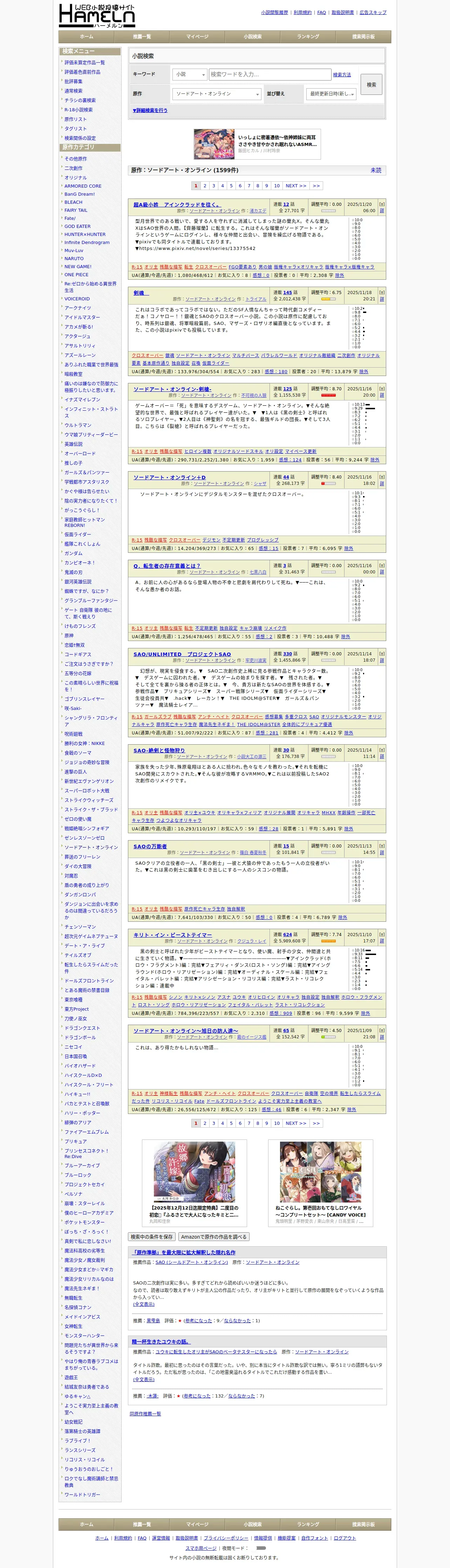The width and height of the screenshot is (450, 1568).
Task: Open 推薦一覧 in the top navigation bar
Action: pos(142,36)
